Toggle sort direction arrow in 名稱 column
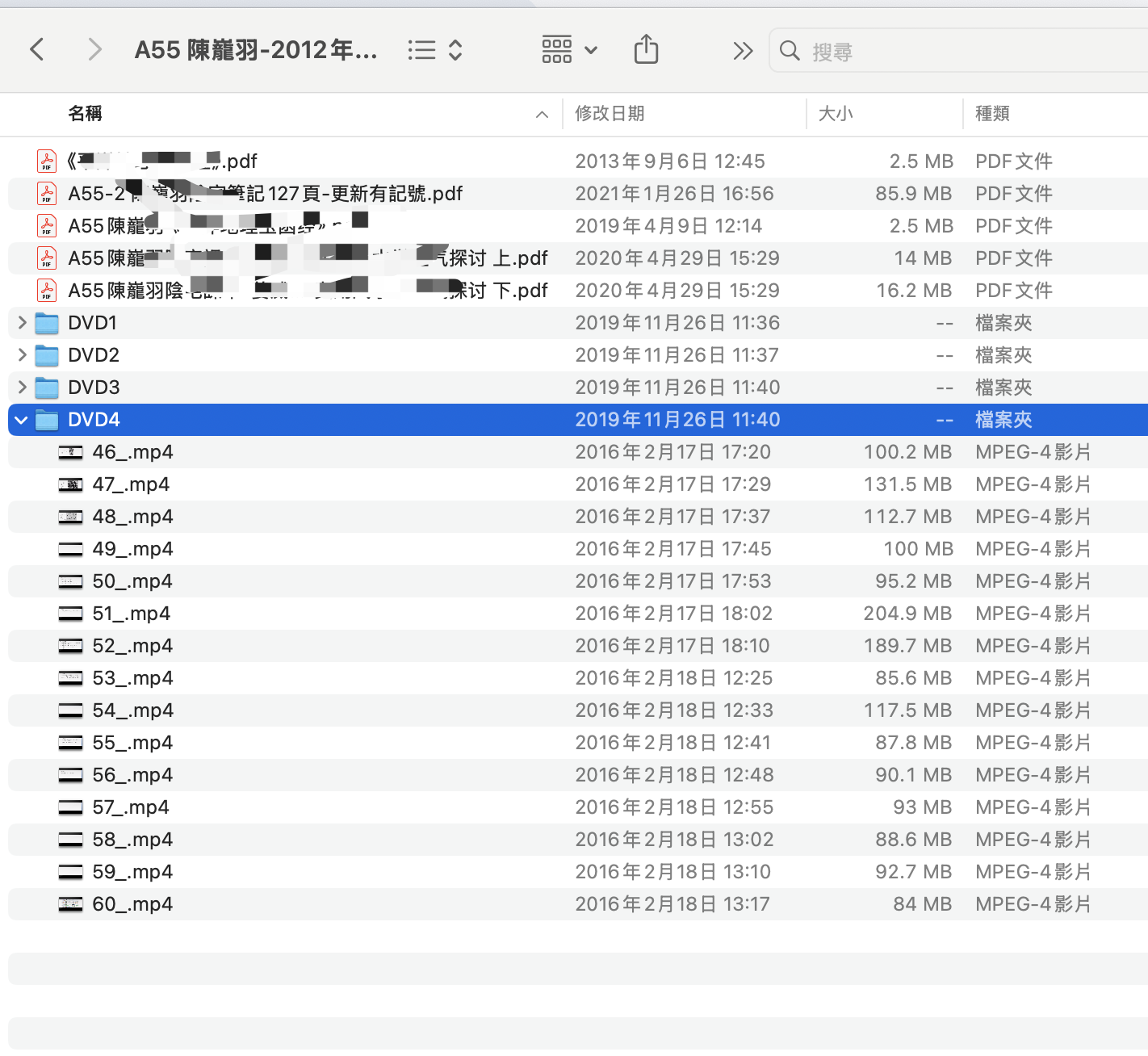Image resolution: width=1148 pixels, height=1056 pixels. pyautogui.click(x=542, y=115)
